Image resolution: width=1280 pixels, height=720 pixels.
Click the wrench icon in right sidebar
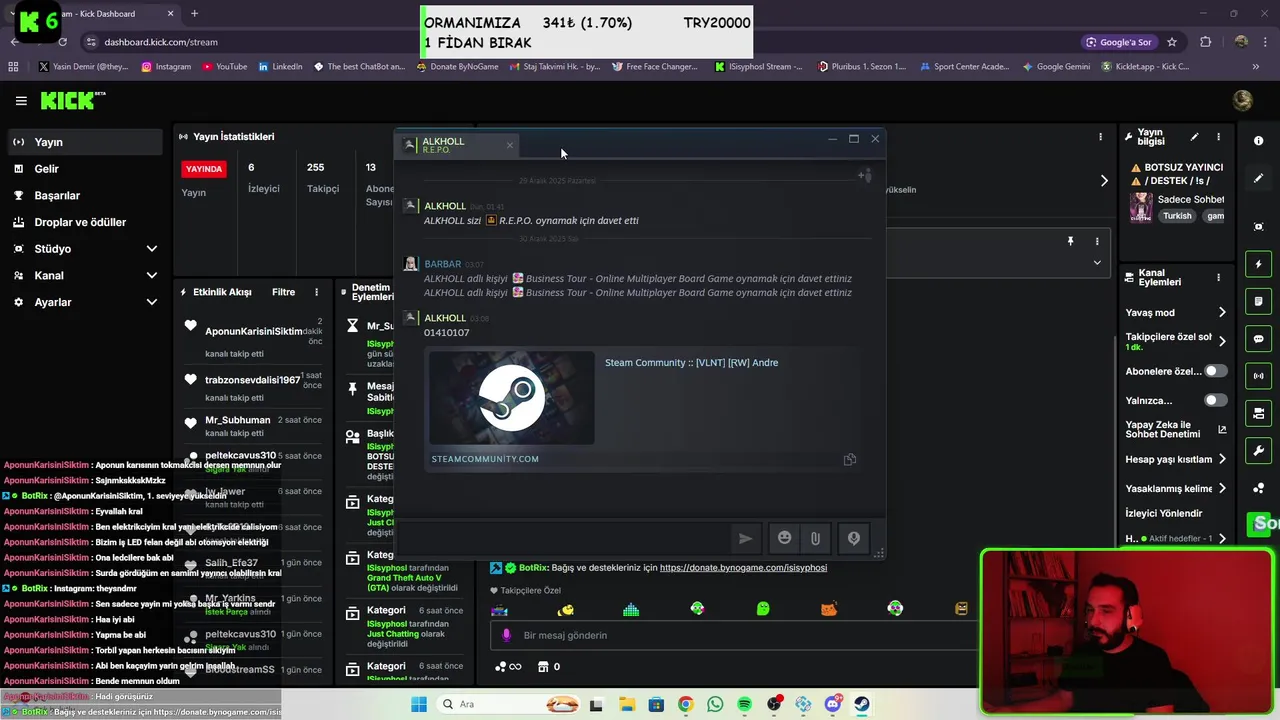[x=1259, y=451]
